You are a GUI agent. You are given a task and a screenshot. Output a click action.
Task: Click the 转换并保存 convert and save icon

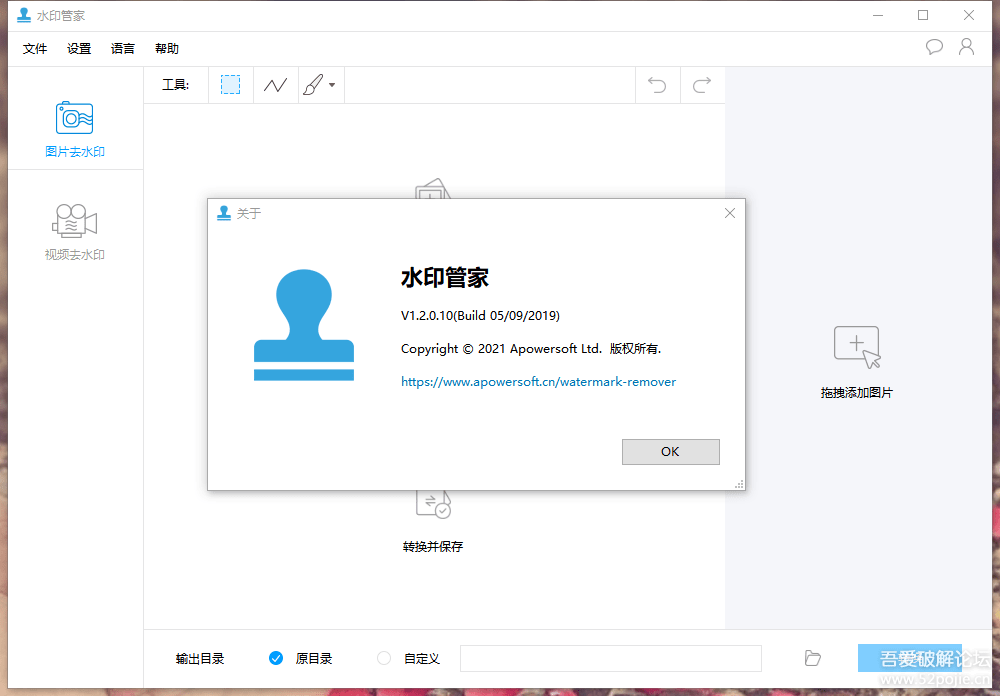(x=433, y=504)
